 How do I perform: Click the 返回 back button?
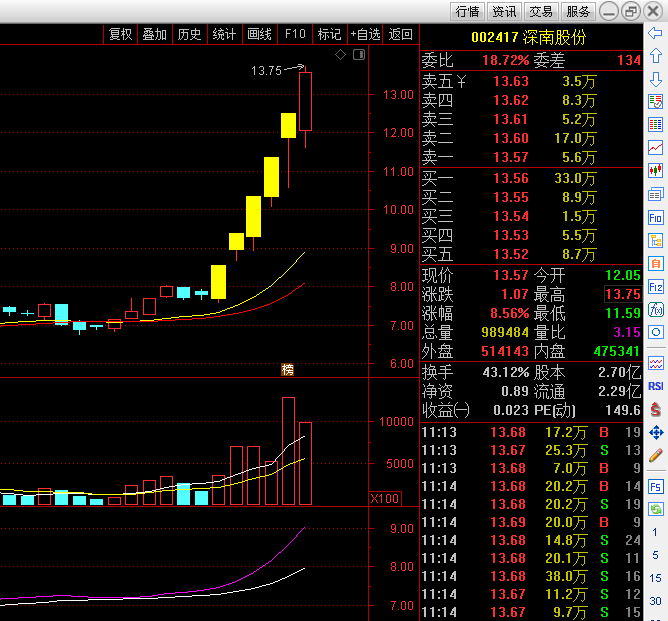pyautogui.click(x=400, y=34)
